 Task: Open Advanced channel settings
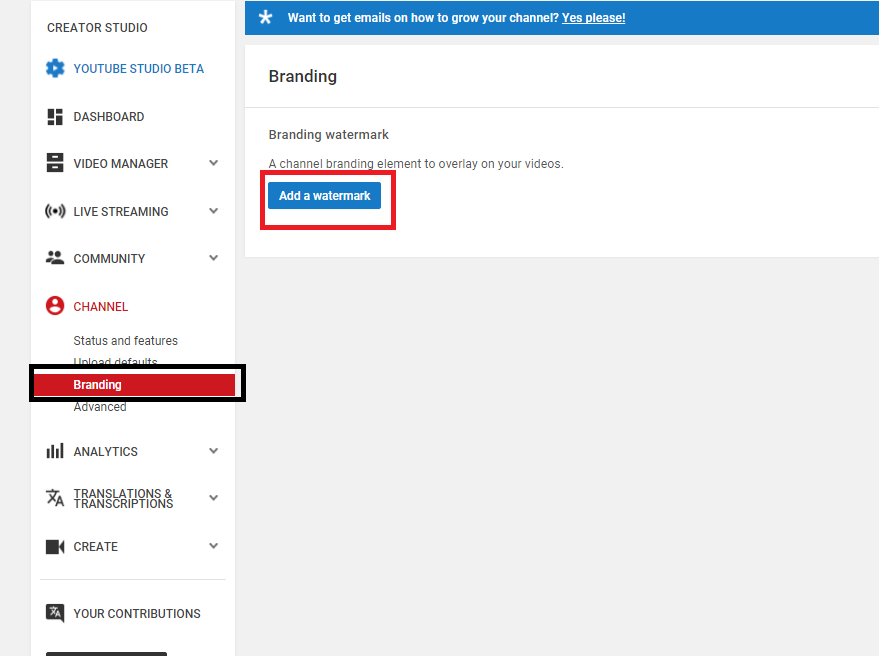pyautogui.click(x=100, y=407)
